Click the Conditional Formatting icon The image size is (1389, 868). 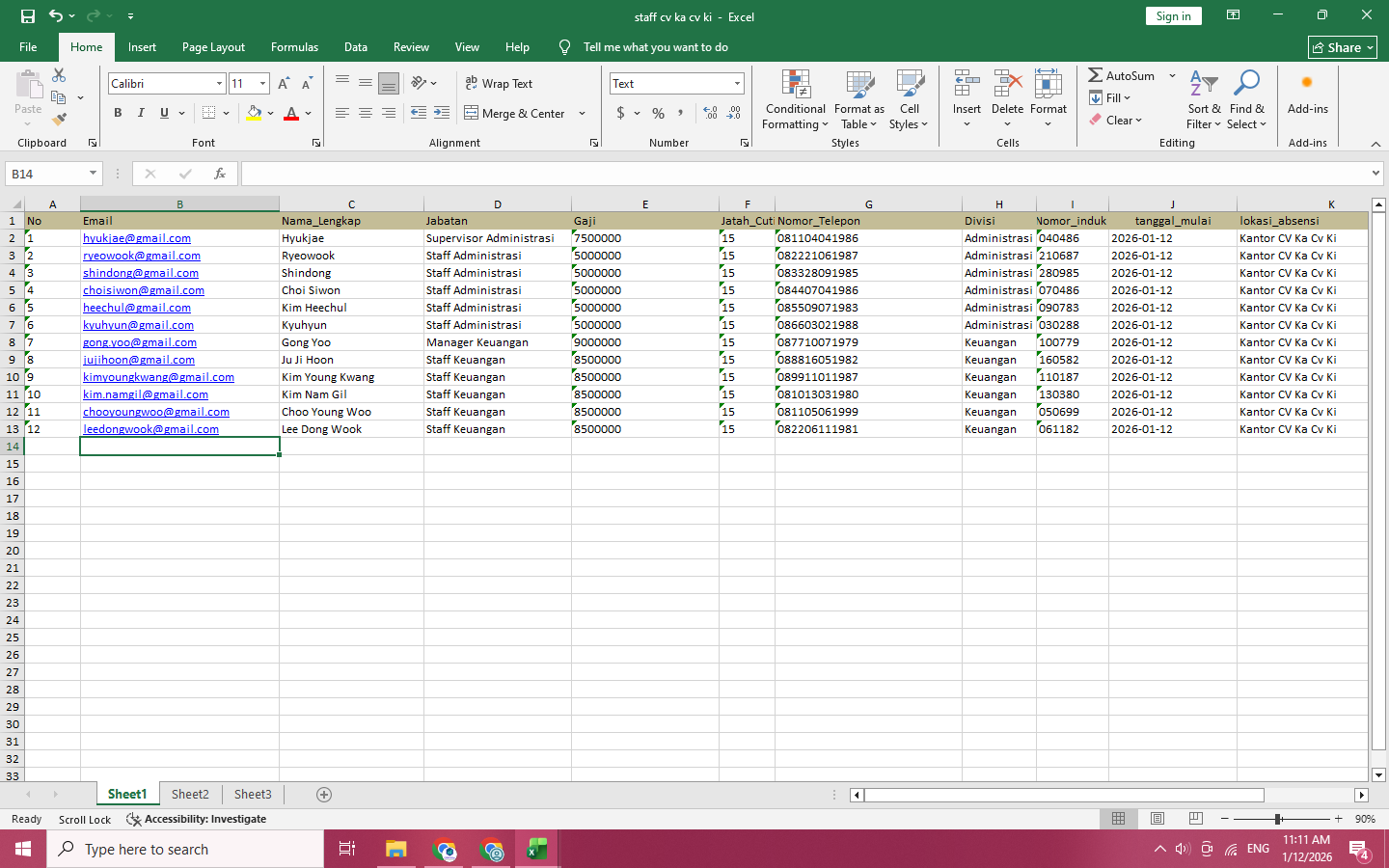(796, 87)
